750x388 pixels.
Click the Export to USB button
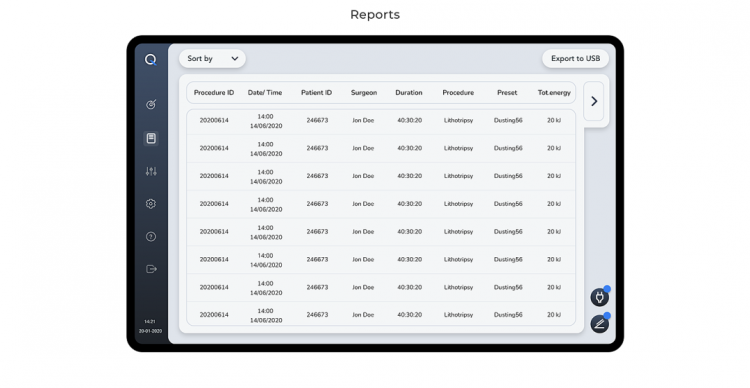[x=575, y=58]
